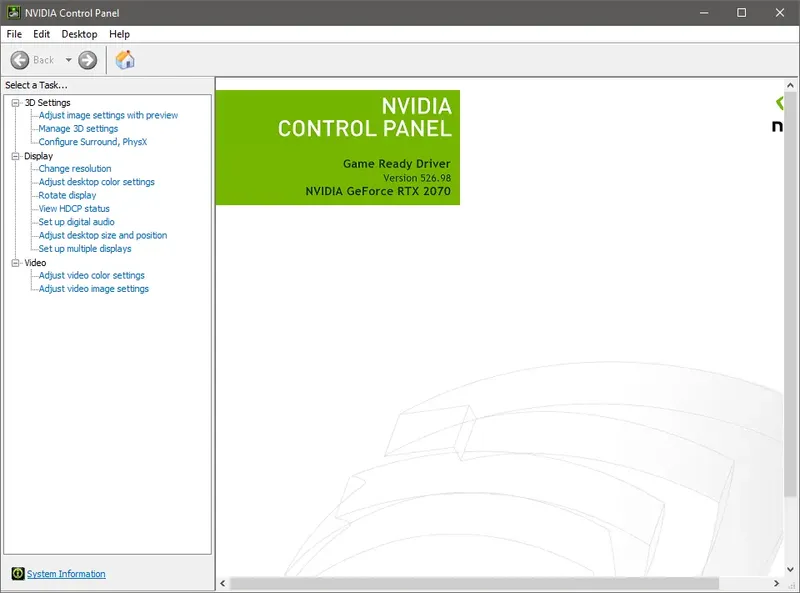Viewport: 800px width, 593px height.
Task: Maximize the NVIDIA Control Panel window
Action: click(742, 13)
